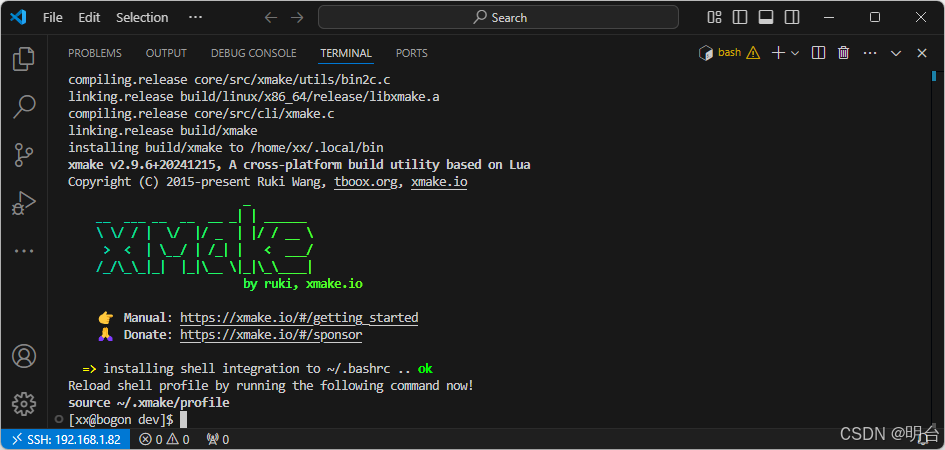The width and height of the screenshot is (945, 450).
Task: Maximize panel size with the chevron
Action: click(896, 53)
